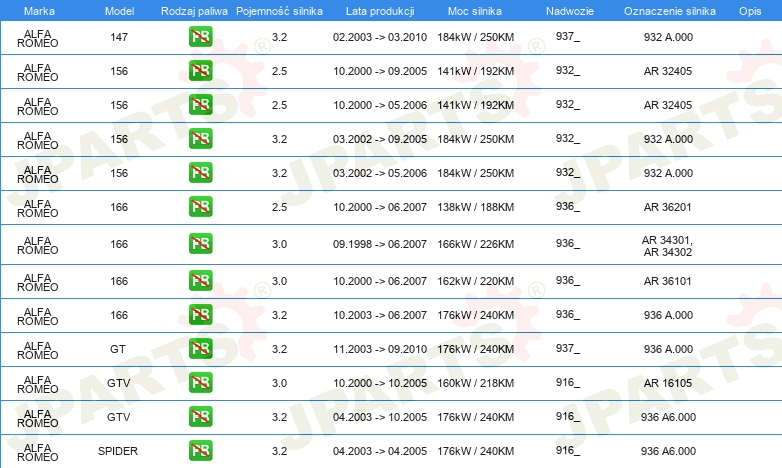Screen dimensions: 782x468
Task: Click fuel icon in the 166 3.2 row
Action: (x=200, y=315)
